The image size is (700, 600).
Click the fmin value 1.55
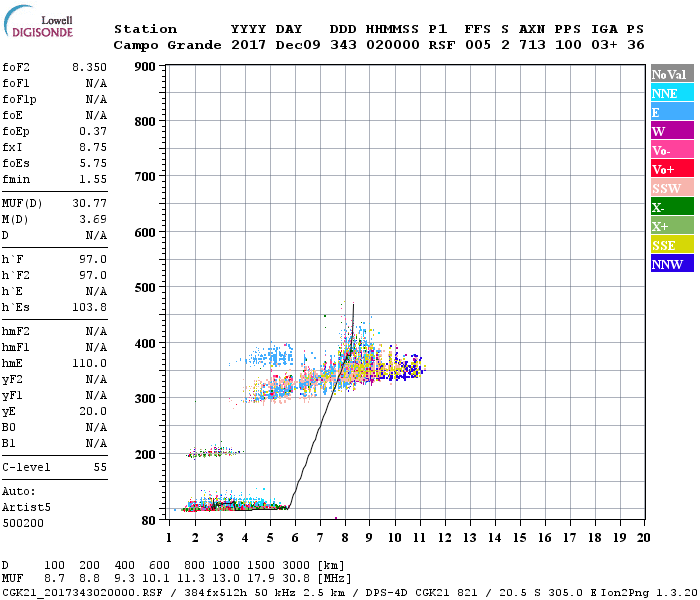(93, 179)
